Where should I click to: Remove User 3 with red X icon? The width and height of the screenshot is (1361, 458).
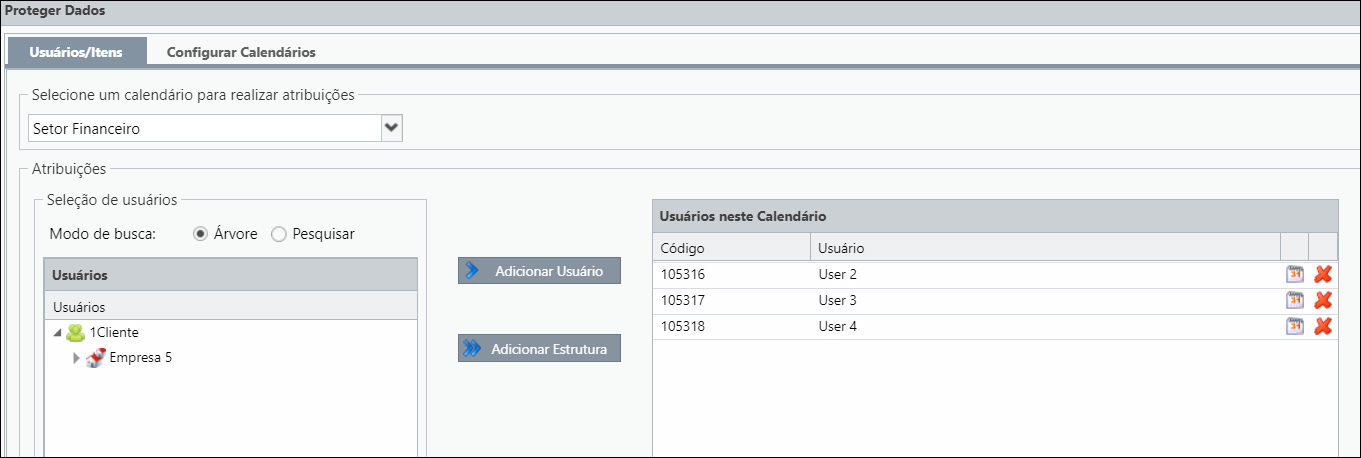[1323, 300]
